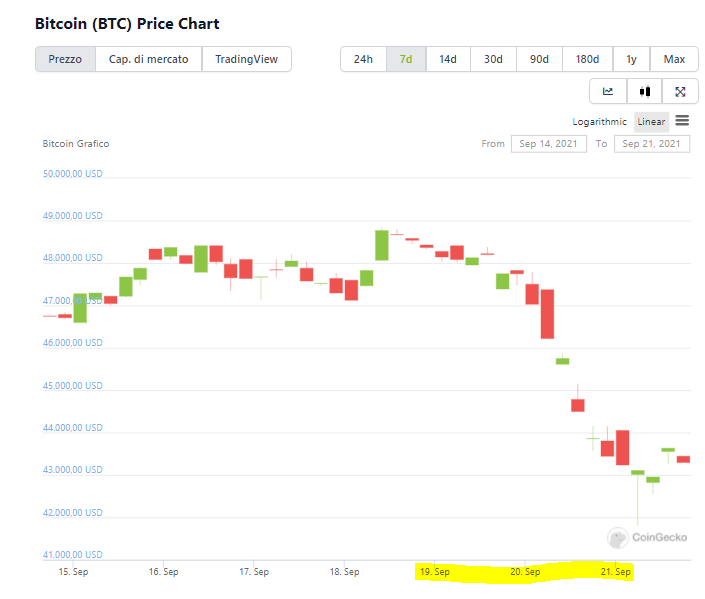Switch to line chart view icon
Image resolution: width=705 pixels, height=599 pixels.
tap(608, 91)
